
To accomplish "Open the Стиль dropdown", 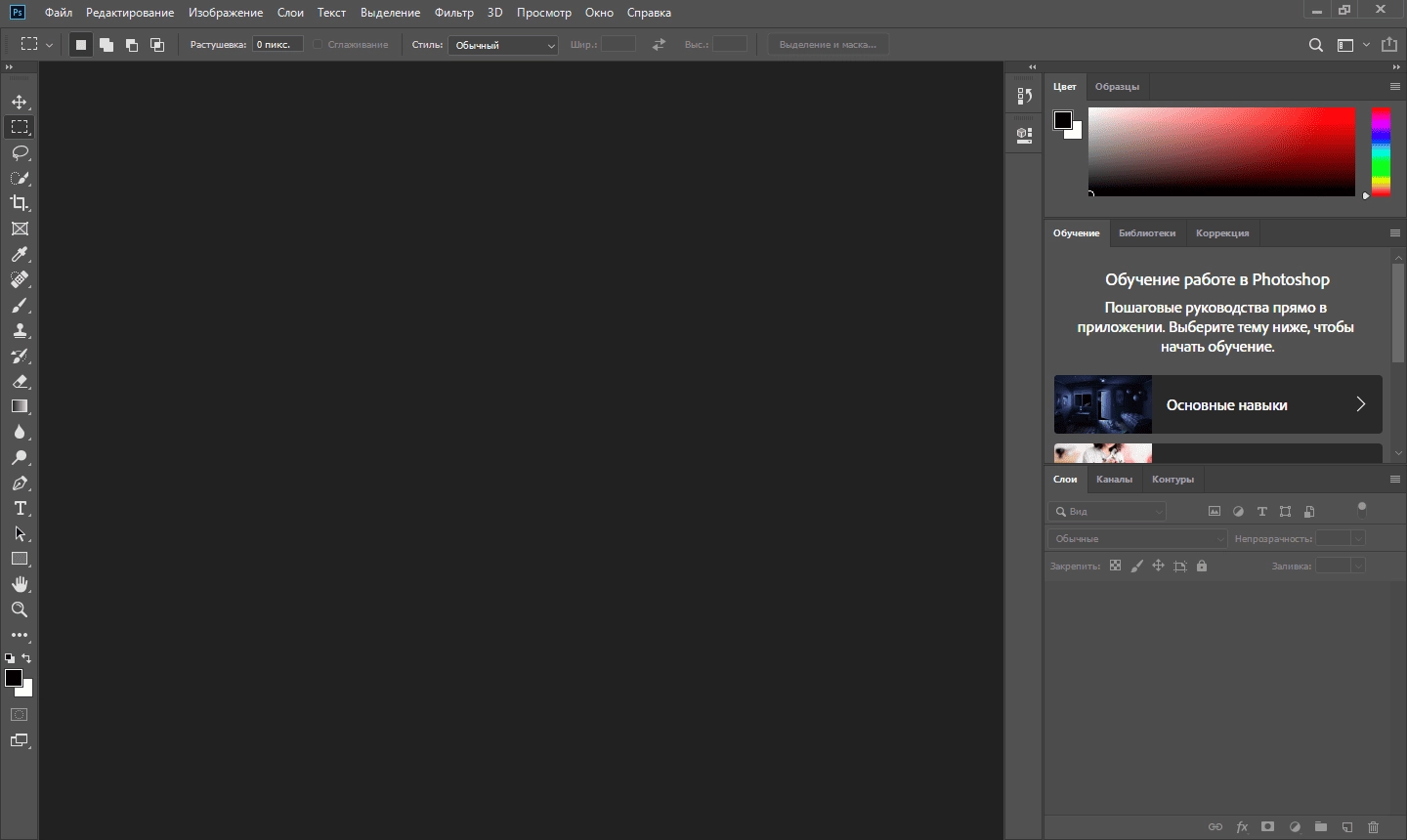I will [503, 45].
